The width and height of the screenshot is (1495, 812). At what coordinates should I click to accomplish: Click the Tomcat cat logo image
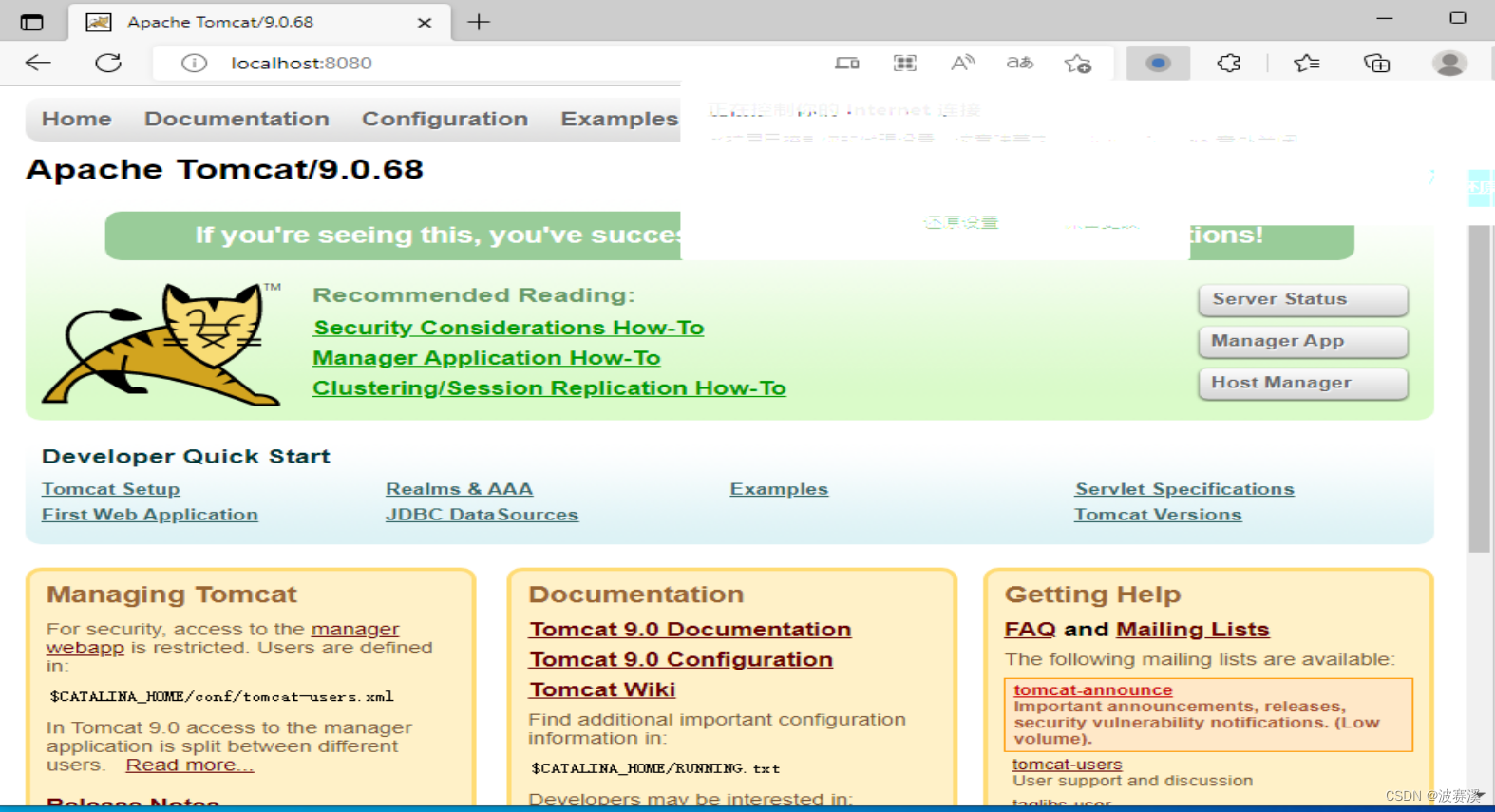pos(162,344)
